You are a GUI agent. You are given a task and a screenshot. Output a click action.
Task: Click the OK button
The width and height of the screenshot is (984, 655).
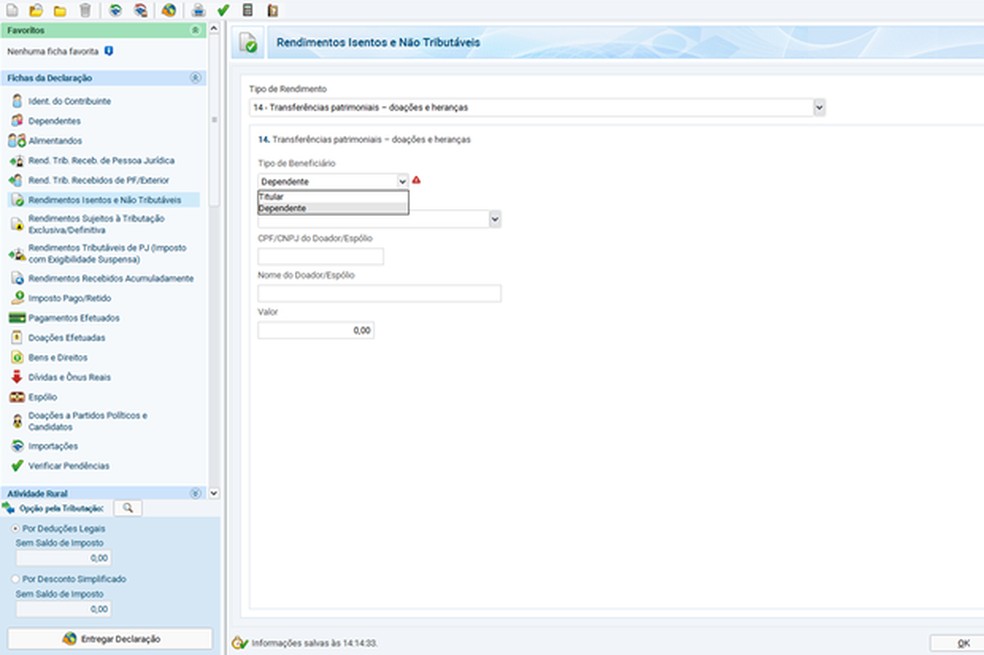[960, 643]
